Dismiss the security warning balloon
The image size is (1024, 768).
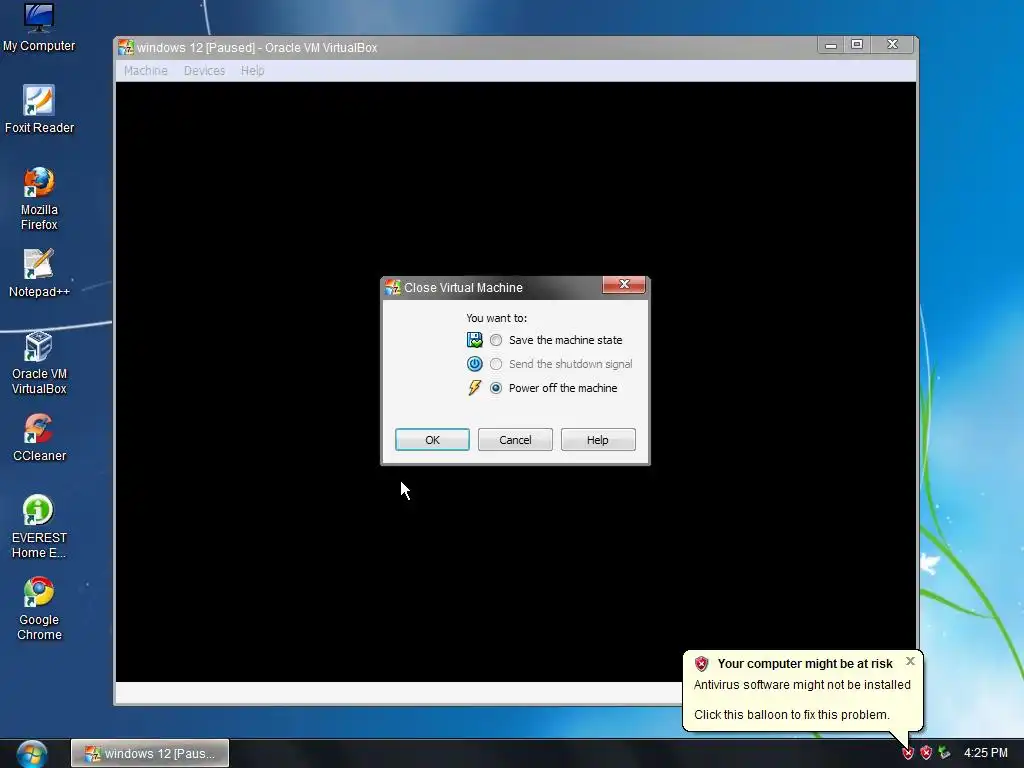tap(910, 661)
